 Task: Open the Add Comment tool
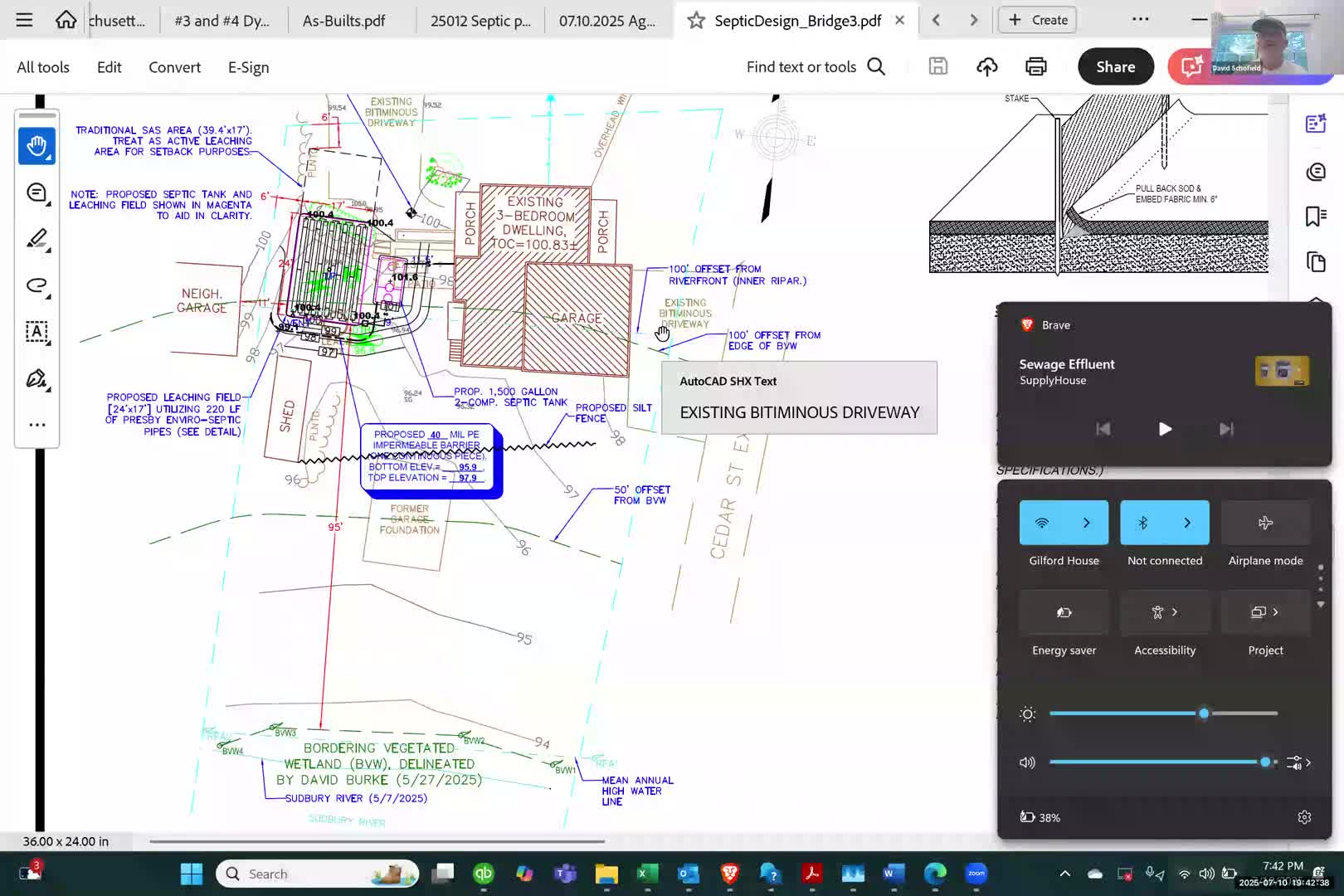pyautogui.click(x=37, y=192)
